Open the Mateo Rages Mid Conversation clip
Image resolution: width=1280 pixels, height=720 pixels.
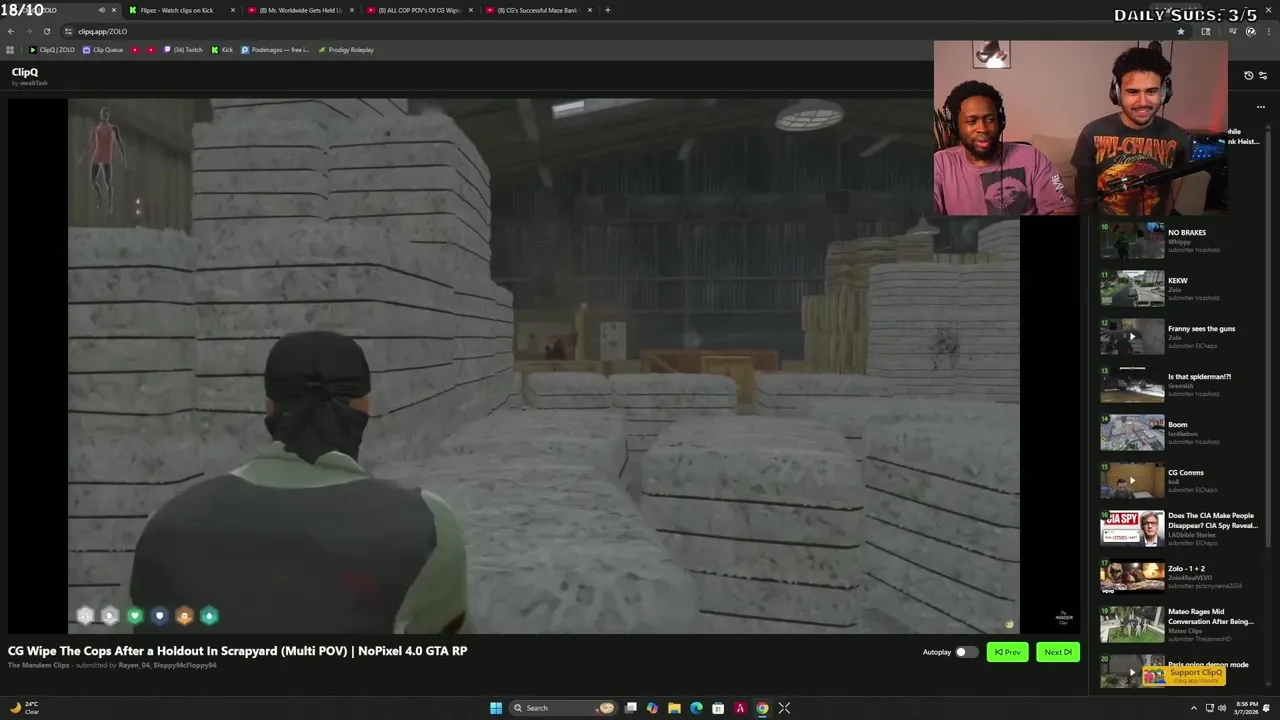tap(1178, 625)
